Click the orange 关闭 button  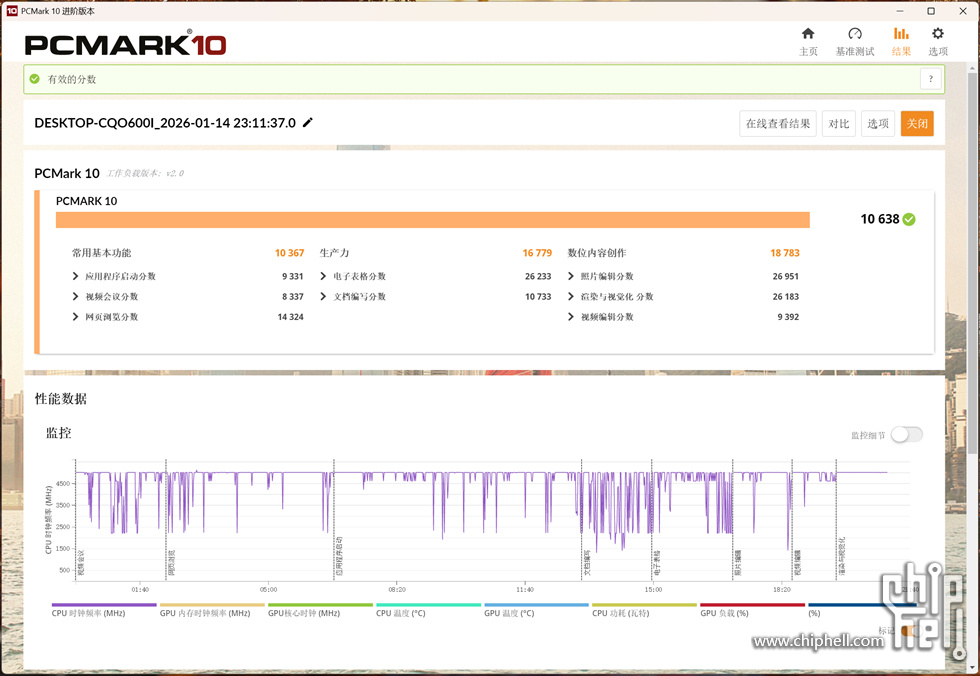click(917, 124)
